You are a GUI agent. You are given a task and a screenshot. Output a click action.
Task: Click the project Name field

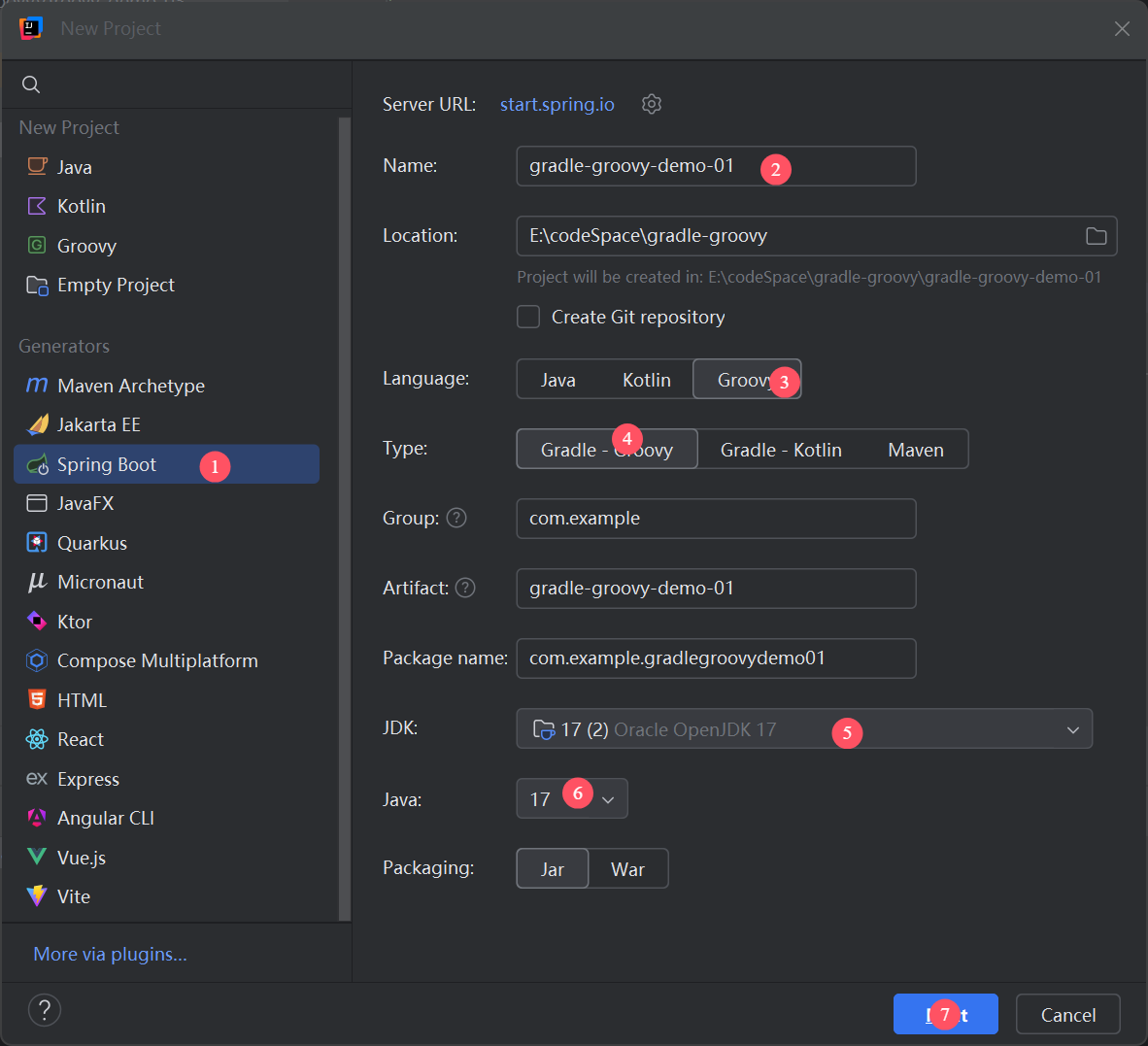715,166
